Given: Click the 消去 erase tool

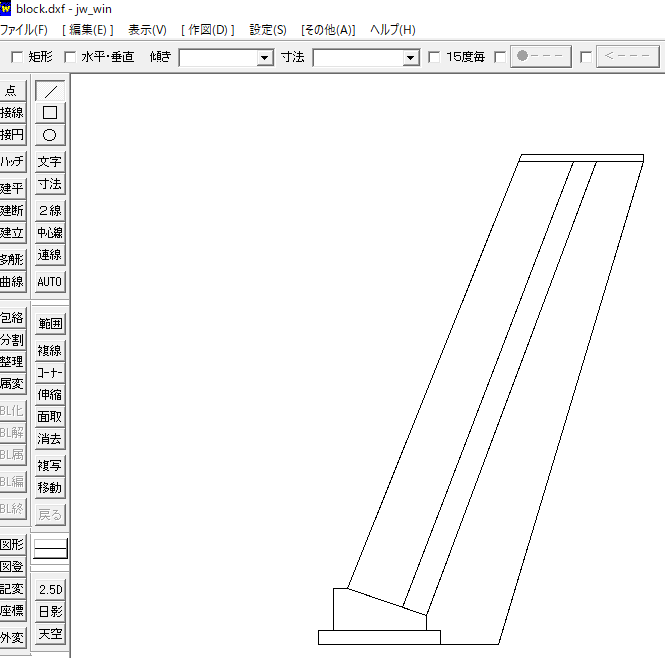Looking at the screenshot, I should [49, 439].
